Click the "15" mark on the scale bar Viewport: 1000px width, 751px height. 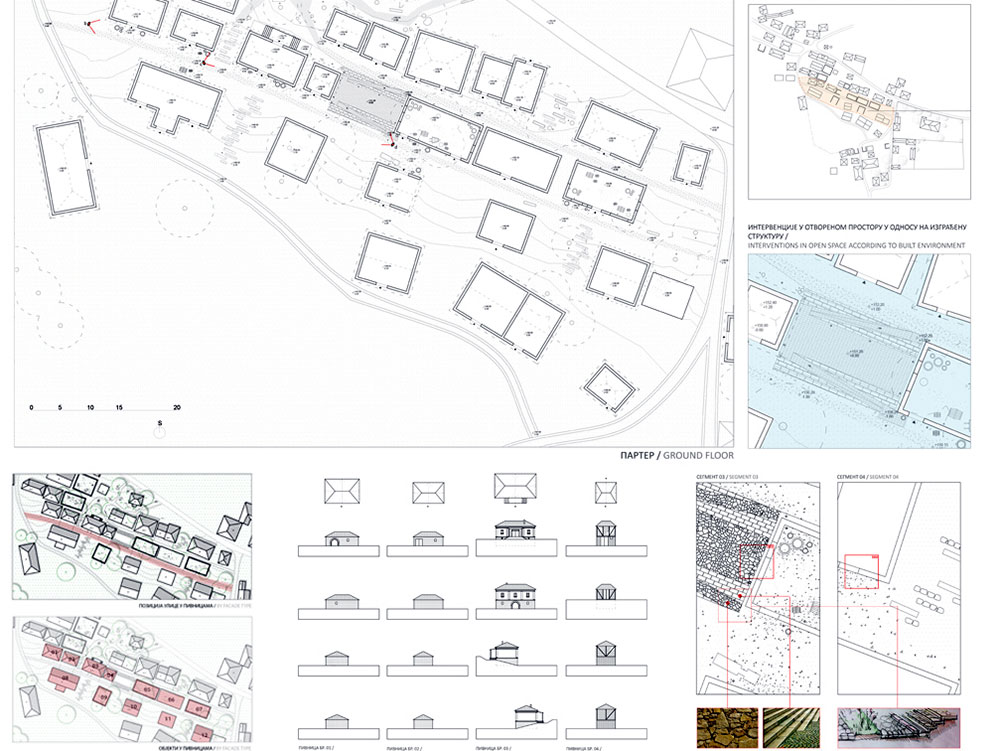119,407
